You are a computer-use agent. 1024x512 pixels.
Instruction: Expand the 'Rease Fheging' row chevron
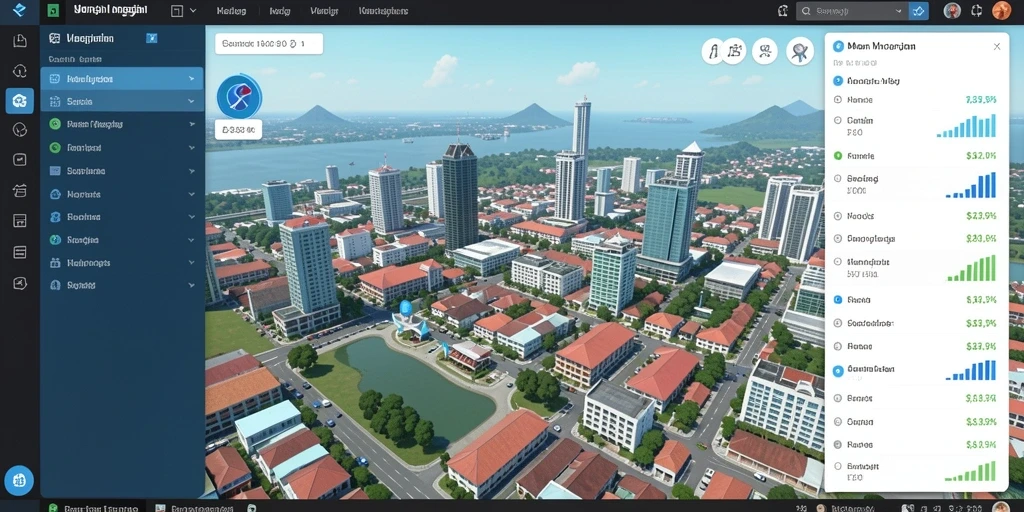click(191, 124)
